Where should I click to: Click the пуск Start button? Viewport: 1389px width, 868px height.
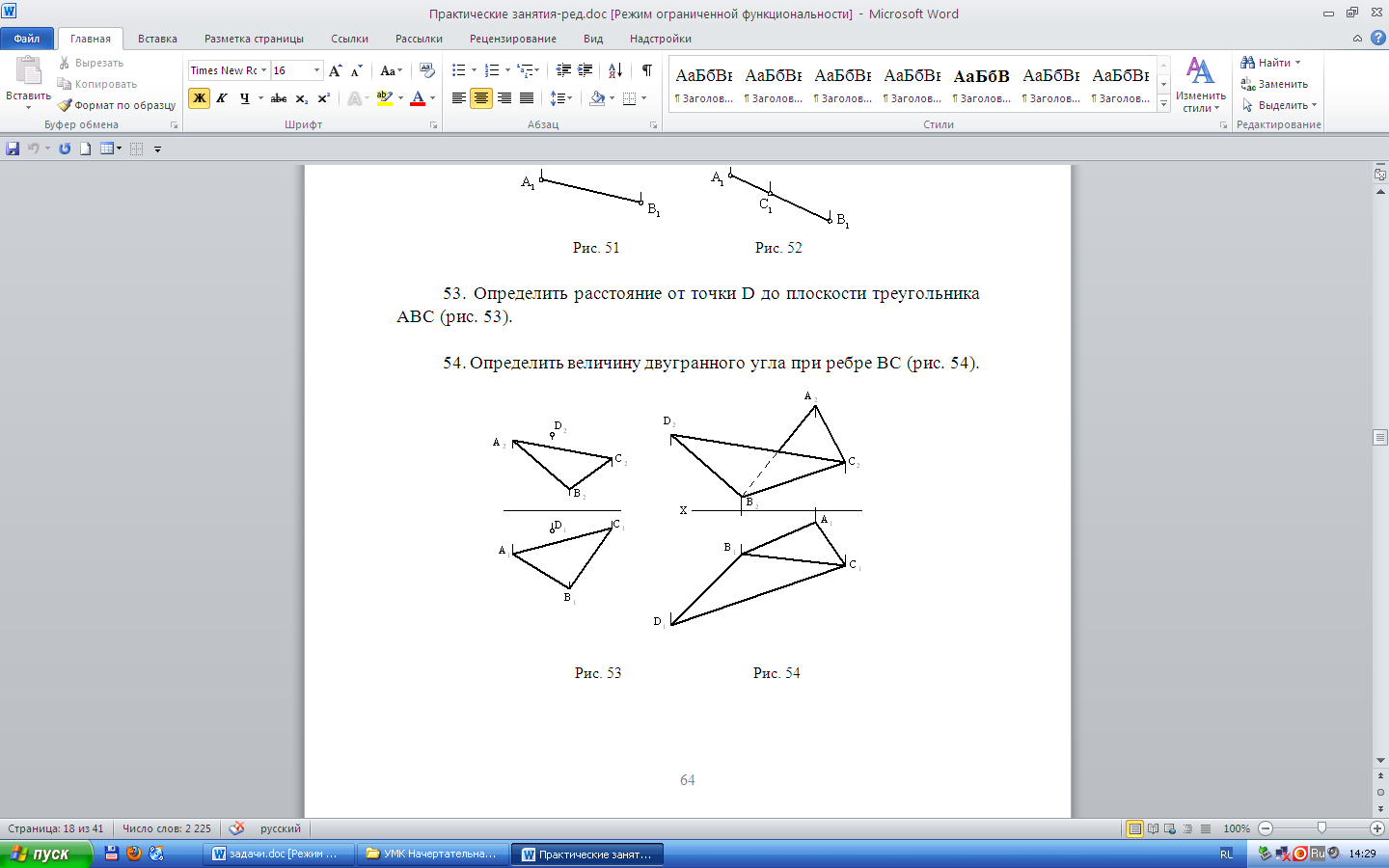46,854
